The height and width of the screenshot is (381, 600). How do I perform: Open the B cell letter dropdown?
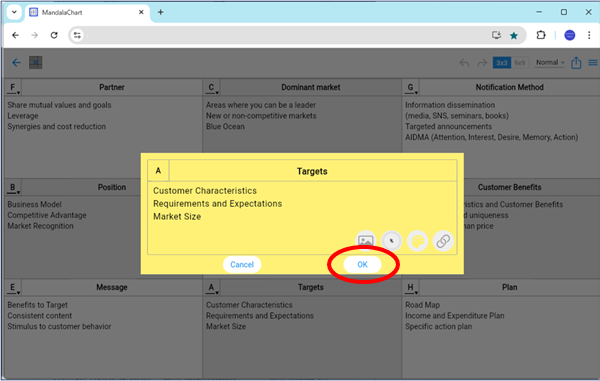[x=13, y=187]
